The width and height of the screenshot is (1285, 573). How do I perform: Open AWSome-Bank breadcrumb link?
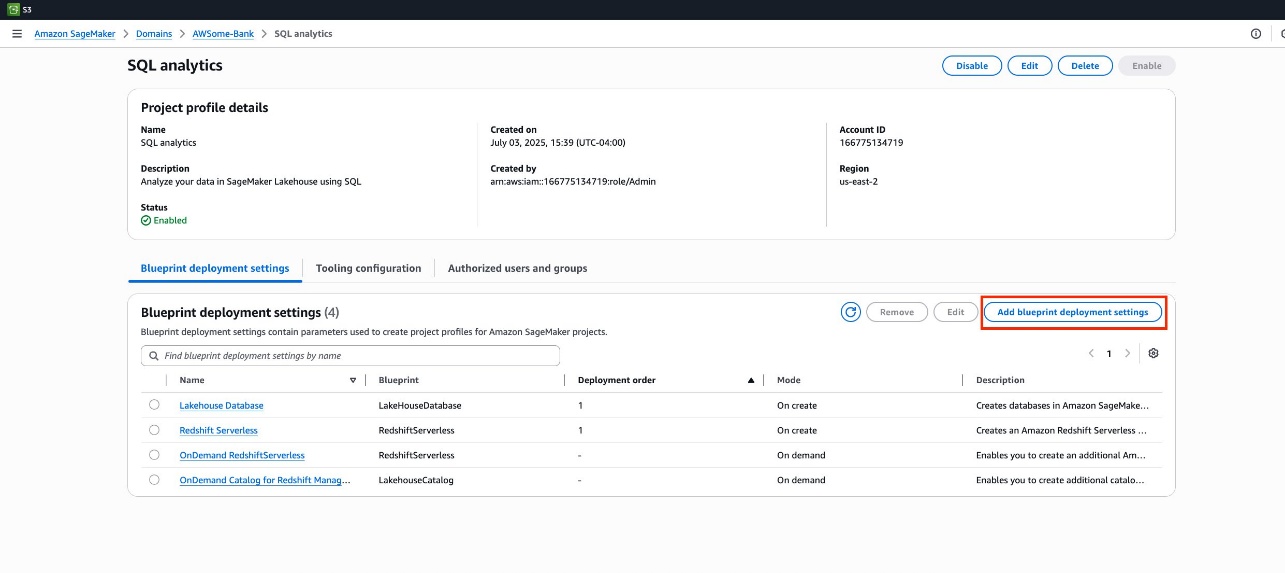[223, 33]
